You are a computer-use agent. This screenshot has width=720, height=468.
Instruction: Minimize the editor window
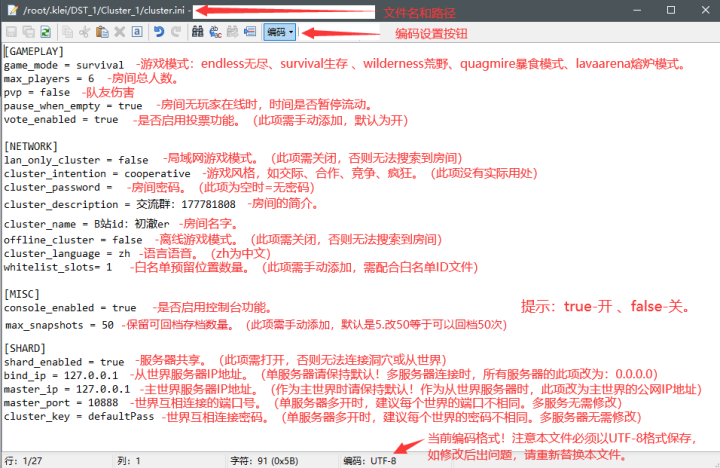[637, 10]
